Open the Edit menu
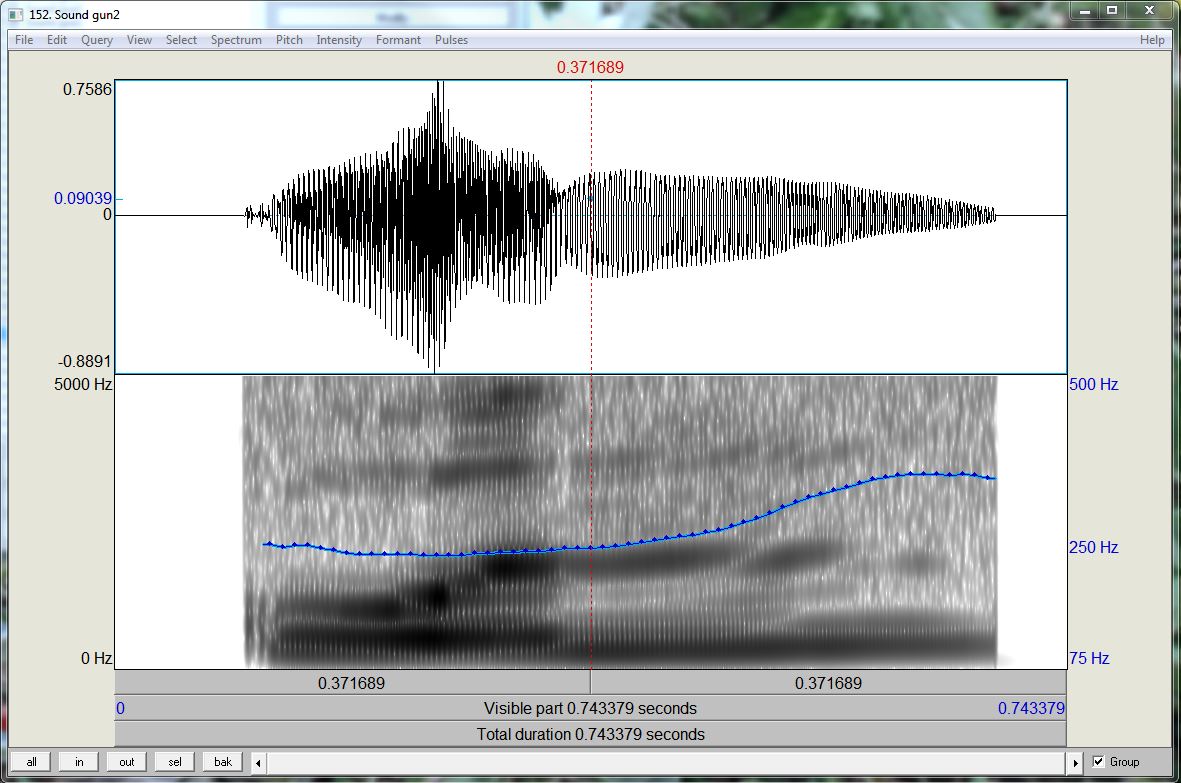Image resolution: width=1181 pixels, height=783 pixels. 57,40
